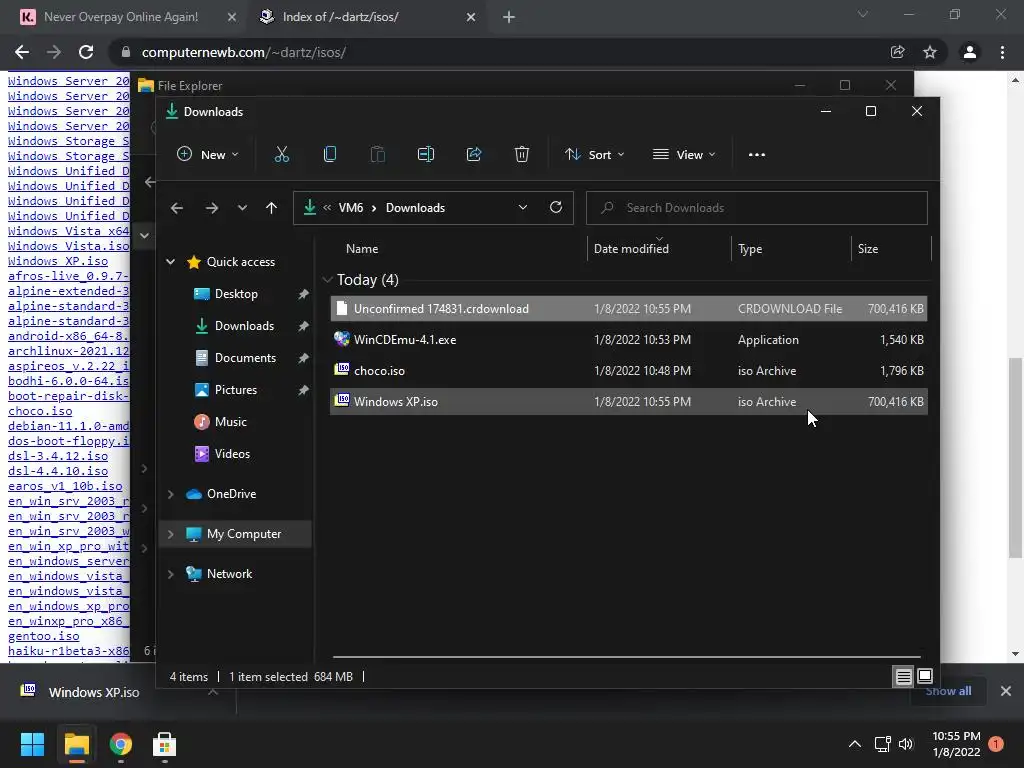Viewport: 1024px width, 768px height.
Task: Expand the My Computer tree node
Action: (170, 534)
